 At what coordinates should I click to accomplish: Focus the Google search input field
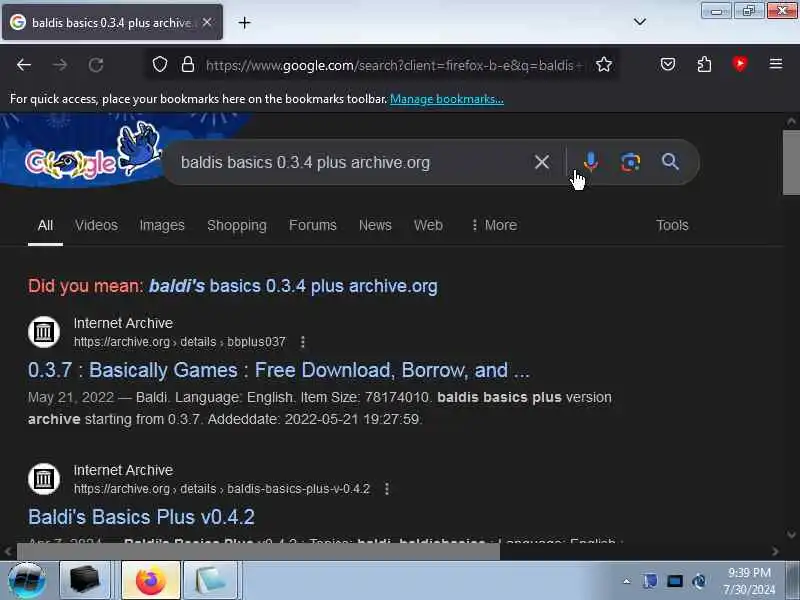[352, 162]
